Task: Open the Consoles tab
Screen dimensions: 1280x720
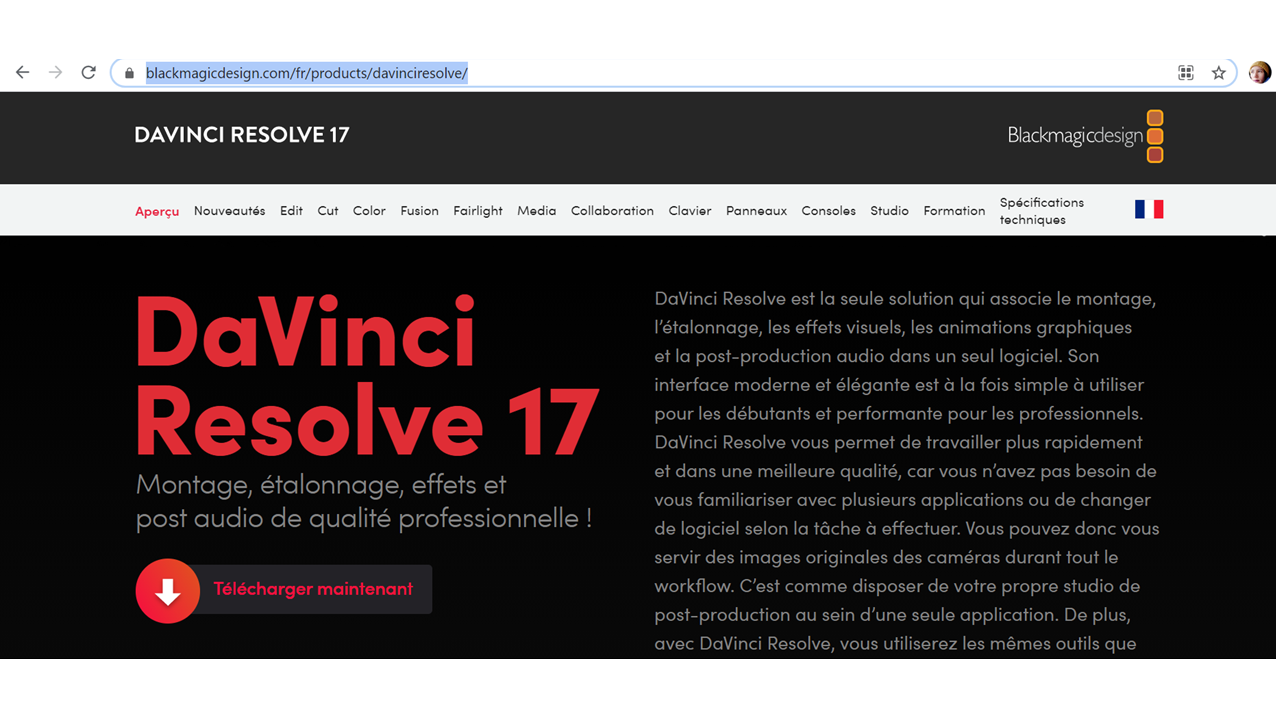Action: pyautogui.click(x=828, y=211)
